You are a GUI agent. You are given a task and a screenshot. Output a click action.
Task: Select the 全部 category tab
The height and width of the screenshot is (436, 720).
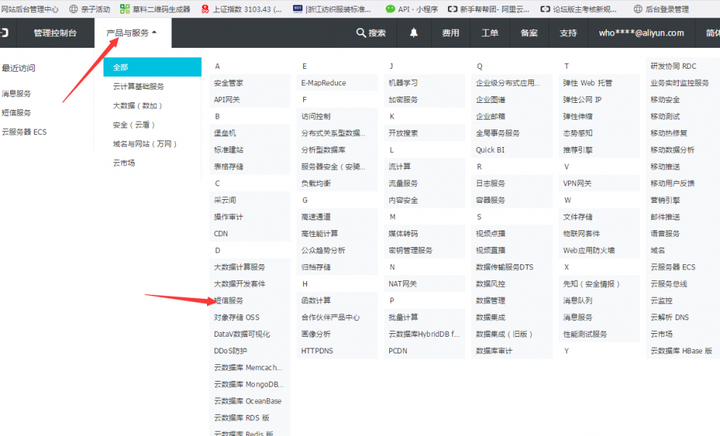pyautogui.click(x=152, y=67)
